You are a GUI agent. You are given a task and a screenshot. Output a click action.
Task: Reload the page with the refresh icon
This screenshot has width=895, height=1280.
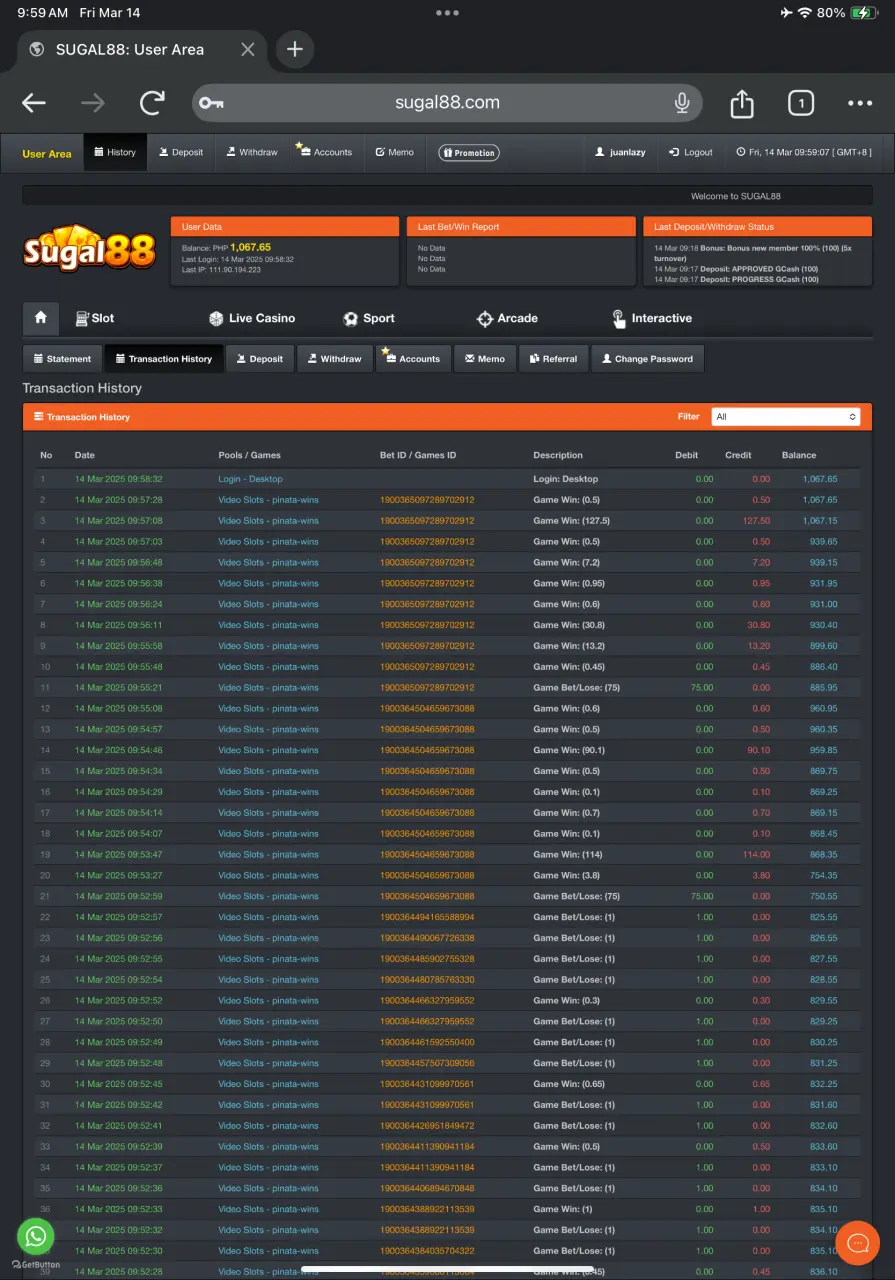[152, 103]
